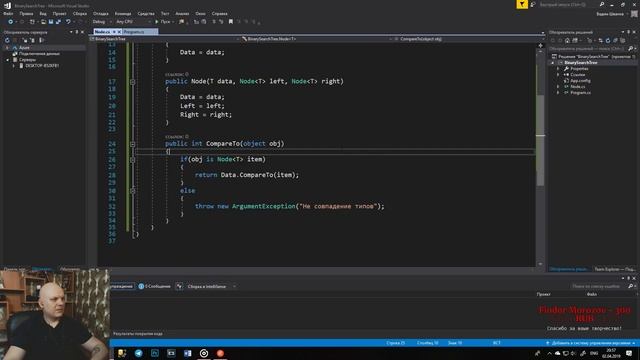This screenshot has height=360, width=640.
Task: Open the Файл menu
Action: coord(8,13)
